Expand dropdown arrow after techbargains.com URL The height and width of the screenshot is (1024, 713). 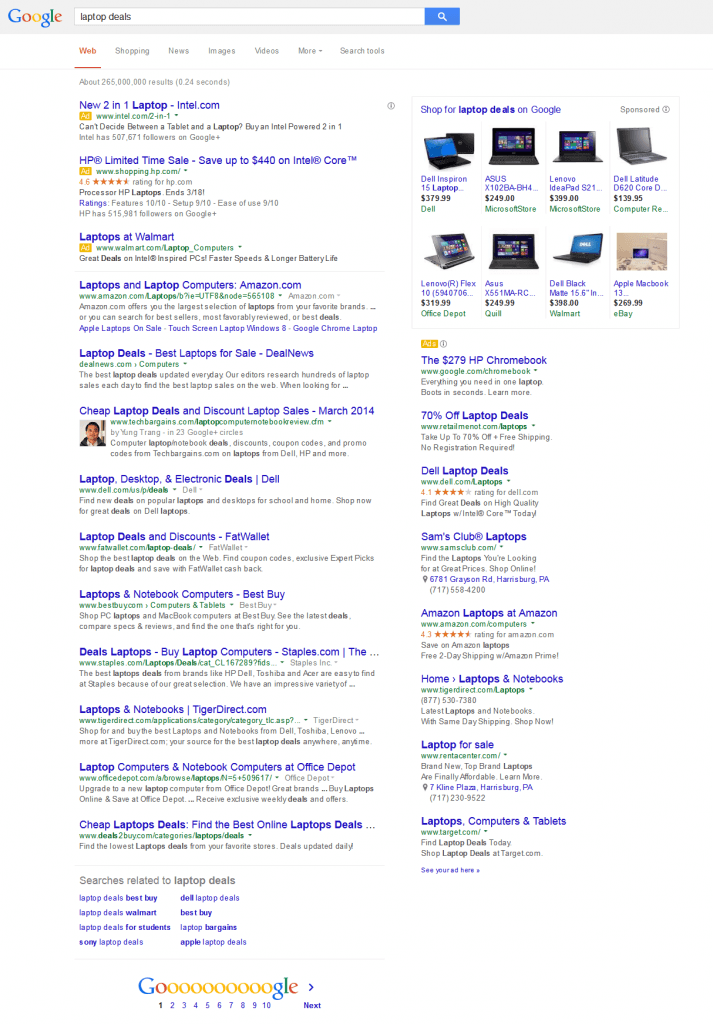click(330, 422)
